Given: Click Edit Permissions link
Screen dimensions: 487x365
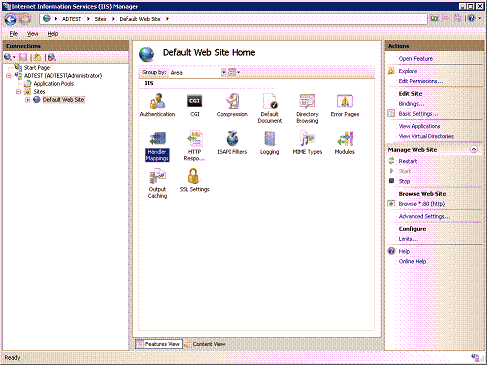Looking at the screenshot, I should [x=421, y=81].
